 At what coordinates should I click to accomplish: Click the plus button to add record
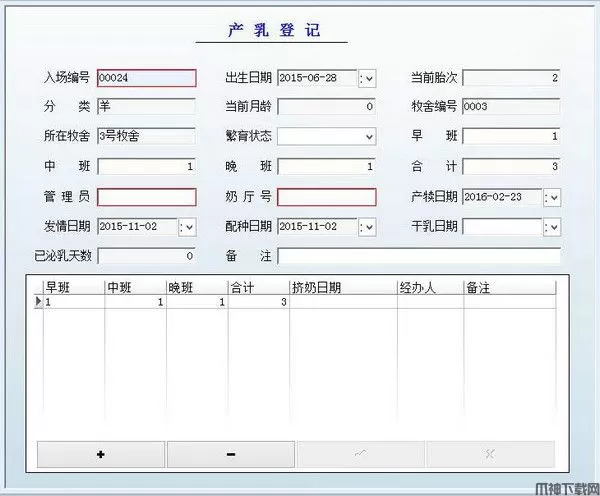(x=101, y=454)
